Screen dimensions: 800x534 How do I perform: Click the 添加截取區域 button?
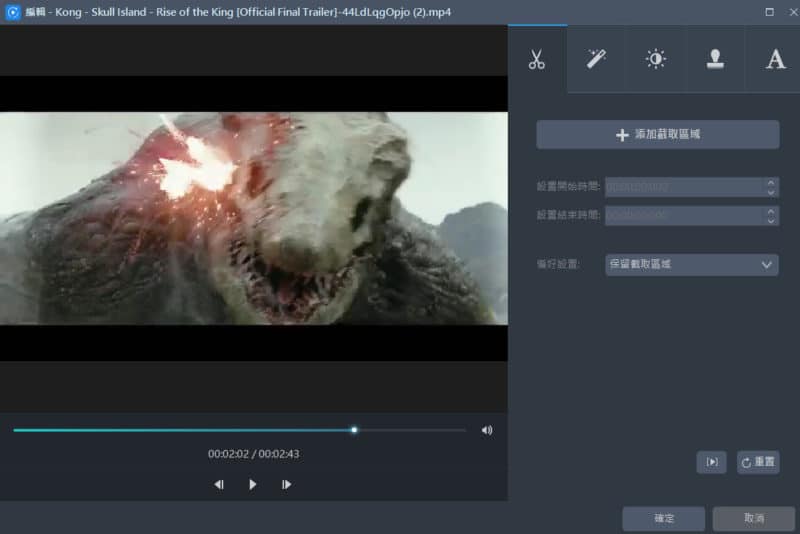658,135
